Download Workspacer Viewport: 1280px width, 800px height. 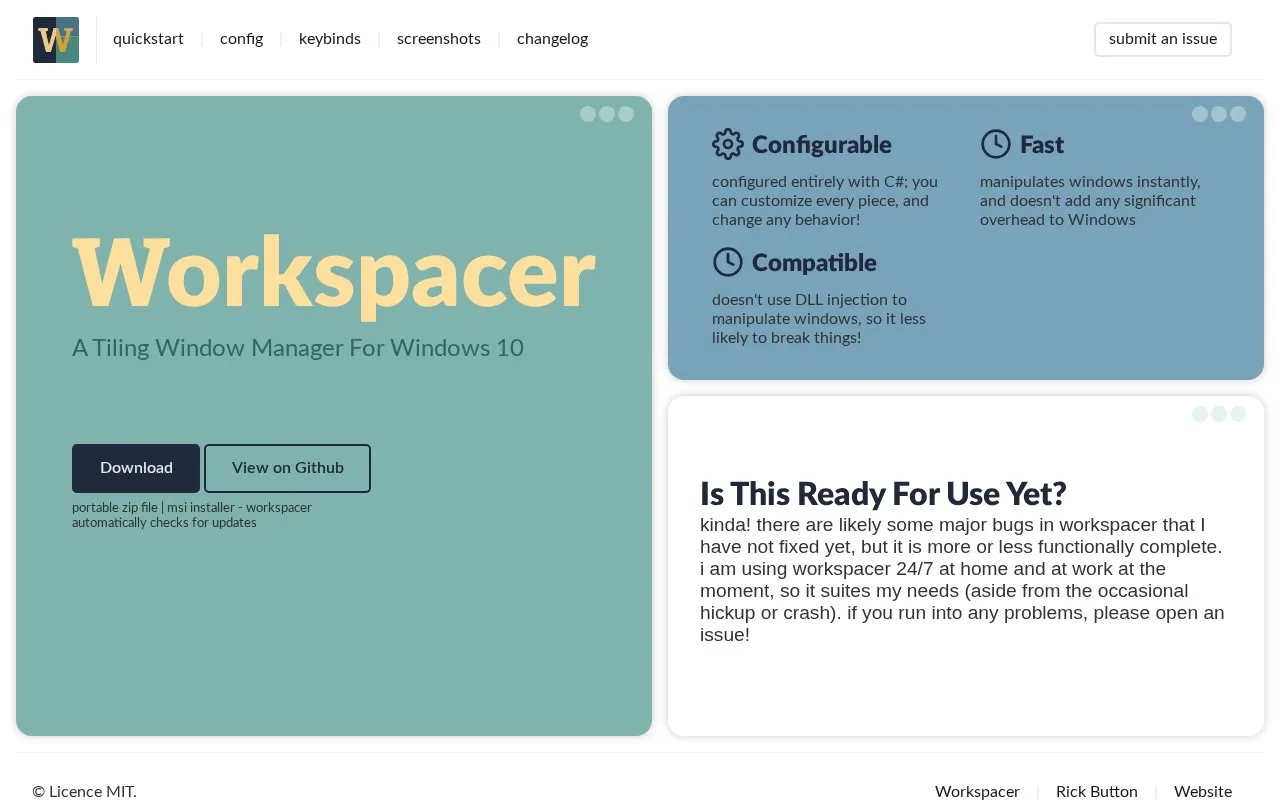pyautogui.click(x=136, y=468)
